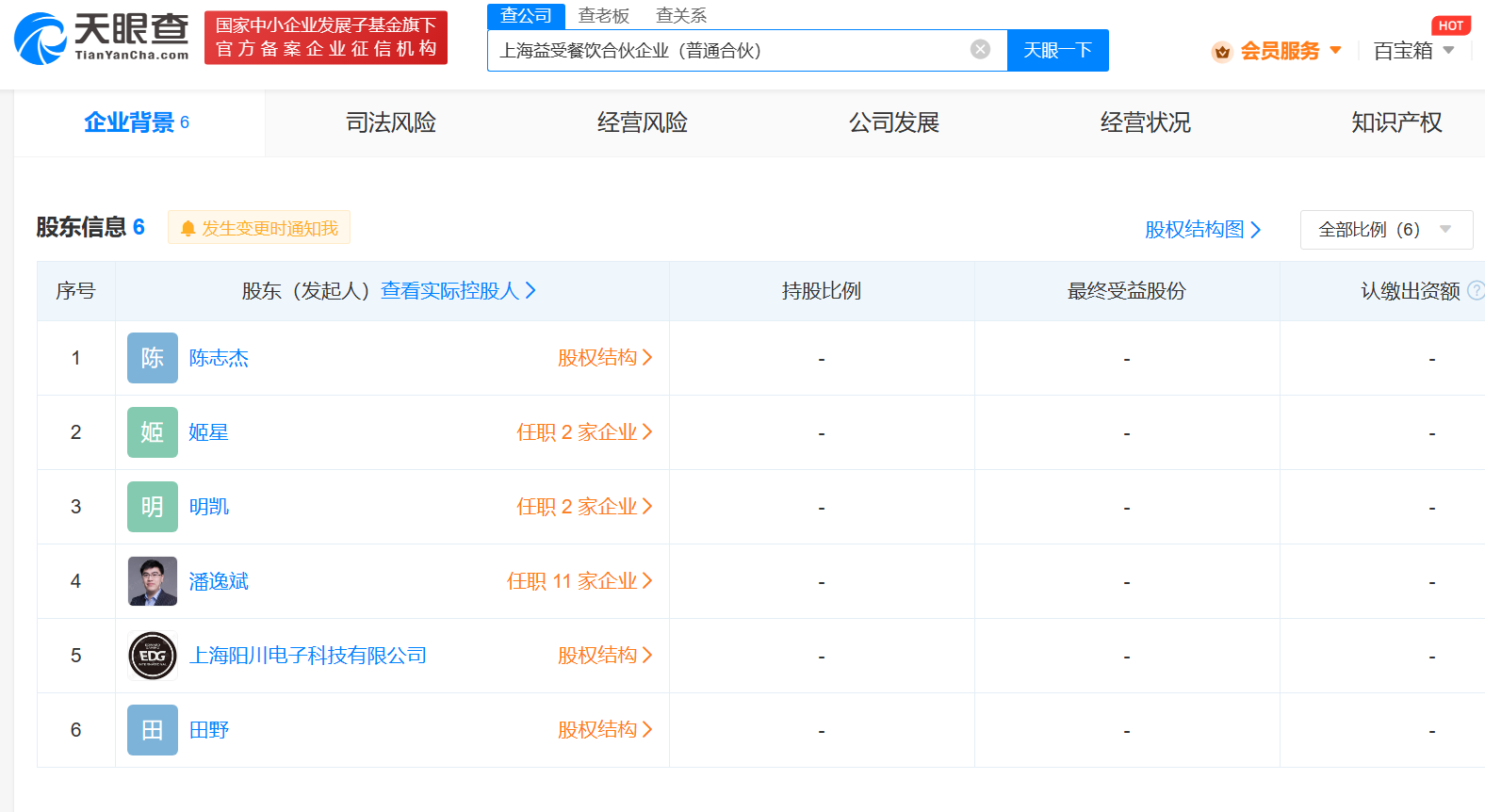Click the 陈 avatar icon
This screenshot has width=1485, height=812.
tap(153, 358)
